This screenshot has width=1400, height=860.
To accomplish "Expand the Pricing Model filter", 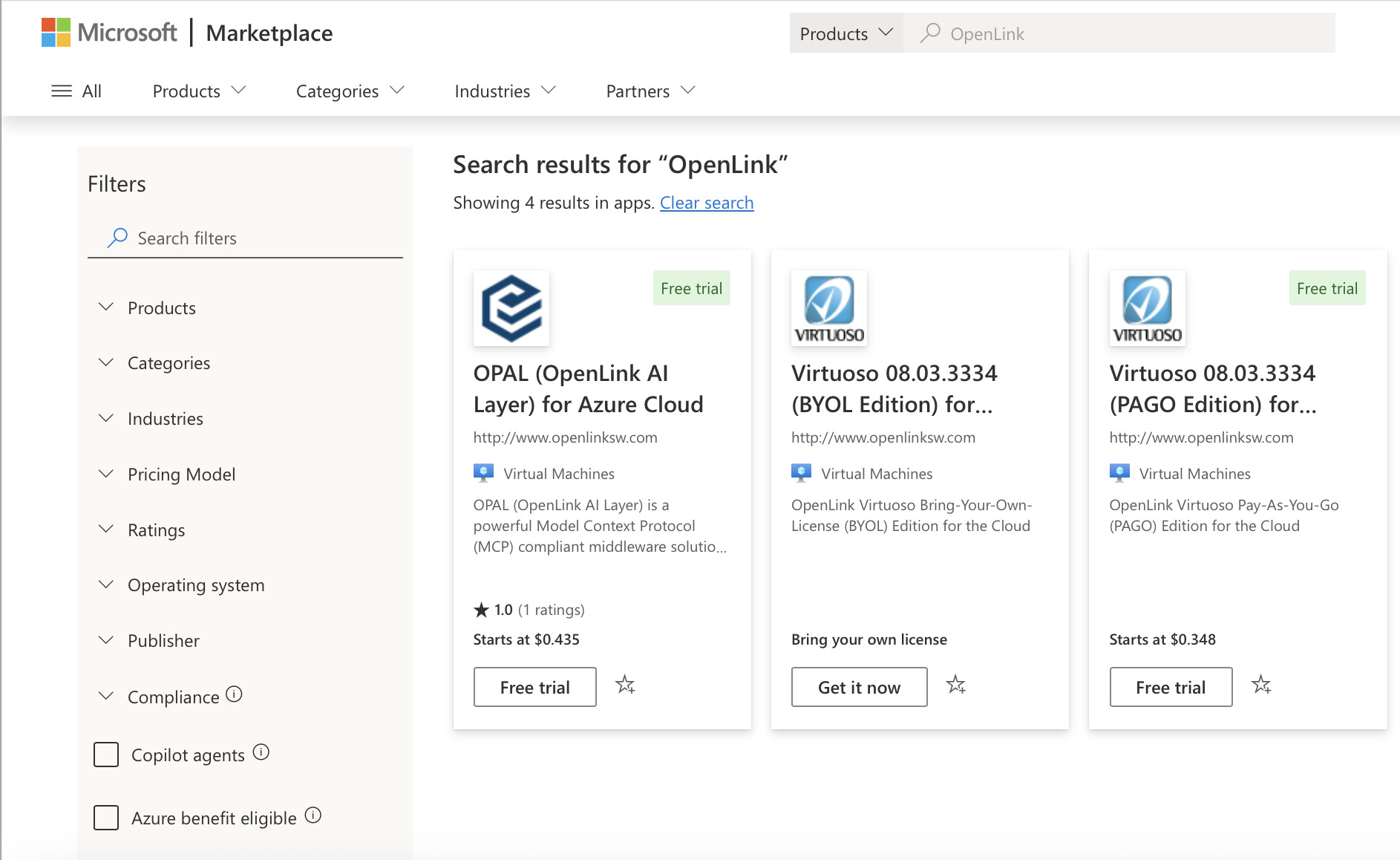I will [x=181, y=474].
